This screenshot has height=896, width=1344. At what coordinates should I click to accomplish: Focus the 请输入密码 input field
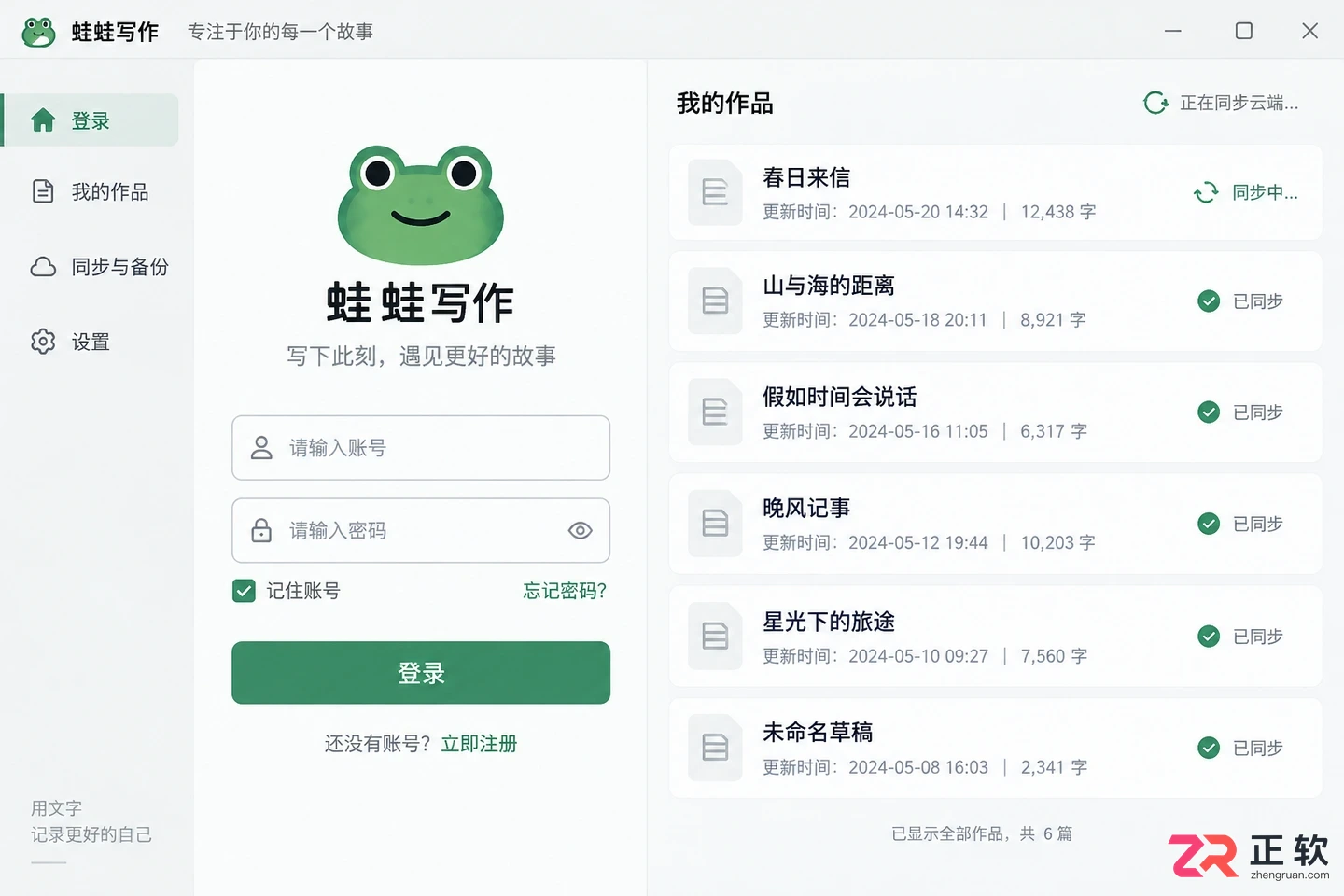[421, 530]
